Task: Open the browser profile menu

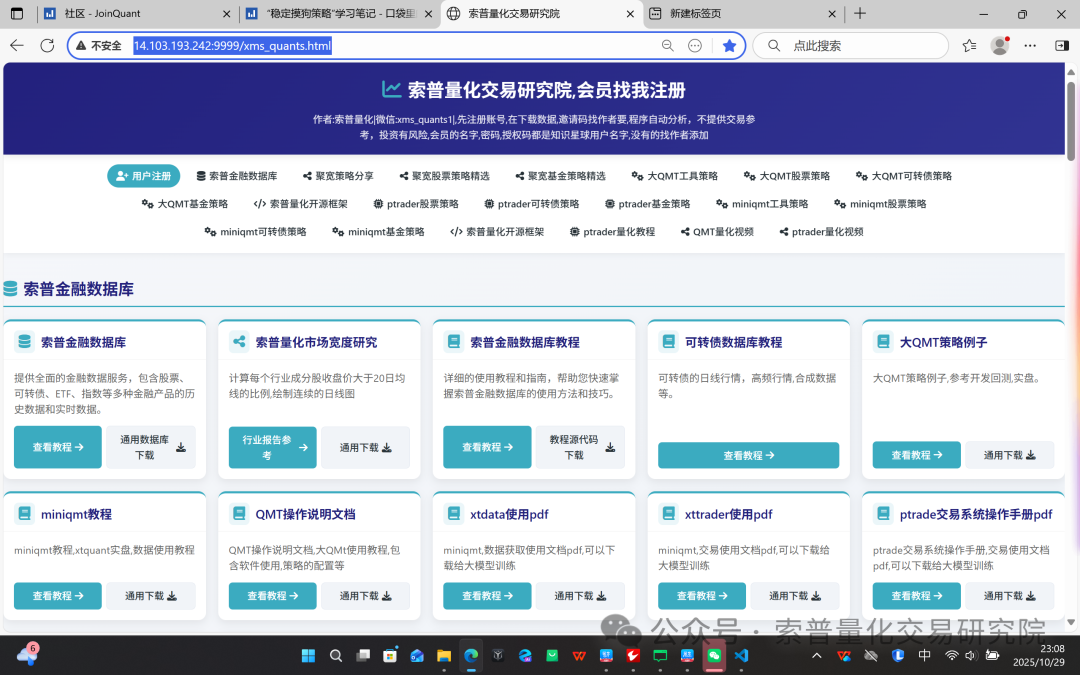Action: pos(999,45)
